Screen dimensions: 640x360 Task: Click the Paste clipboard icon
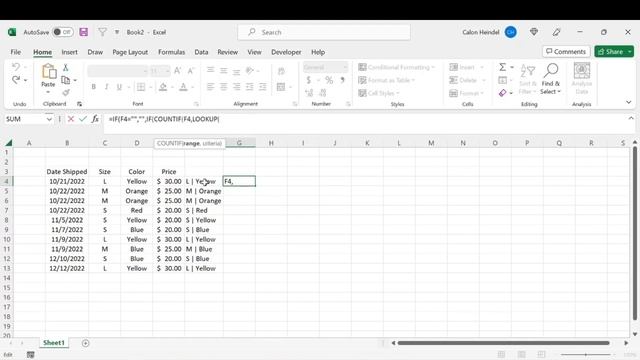coord(49,71)
